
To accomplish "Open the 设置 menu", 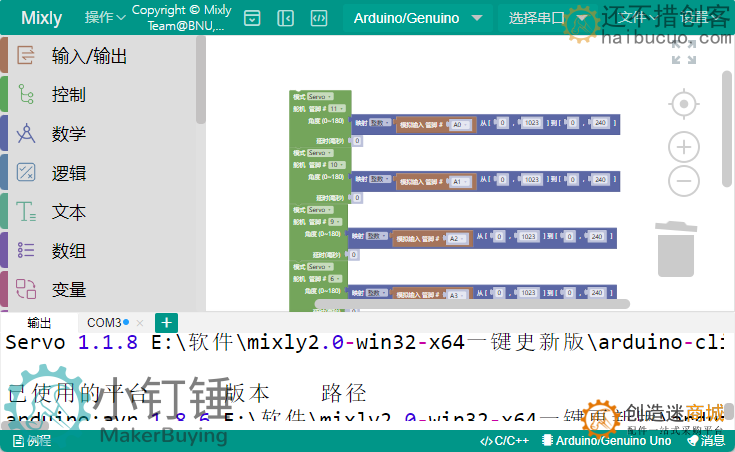I will (x=700, y=18).
